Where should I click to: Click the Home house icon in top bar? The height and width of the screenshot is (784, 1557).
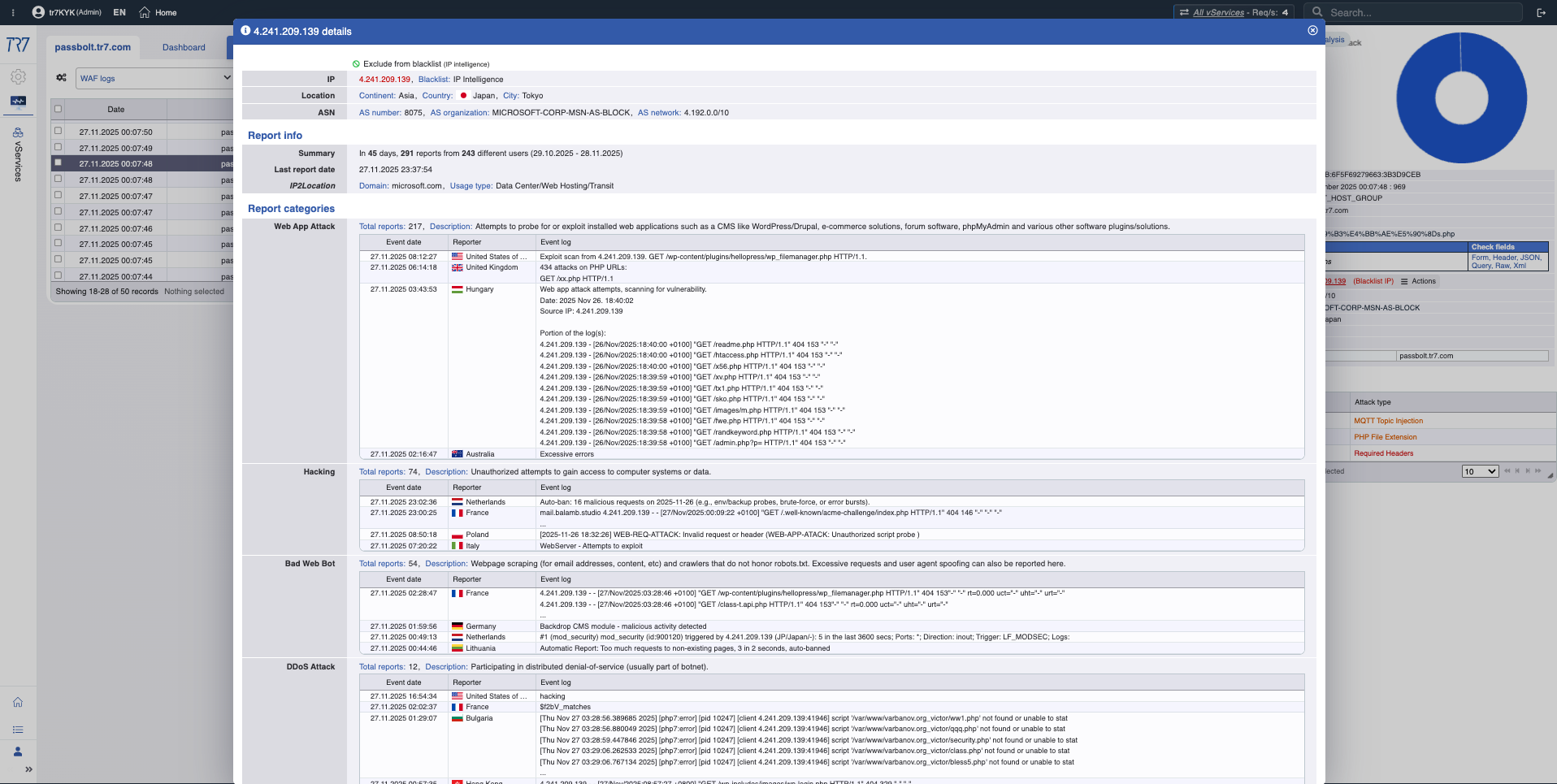point(145,12)
